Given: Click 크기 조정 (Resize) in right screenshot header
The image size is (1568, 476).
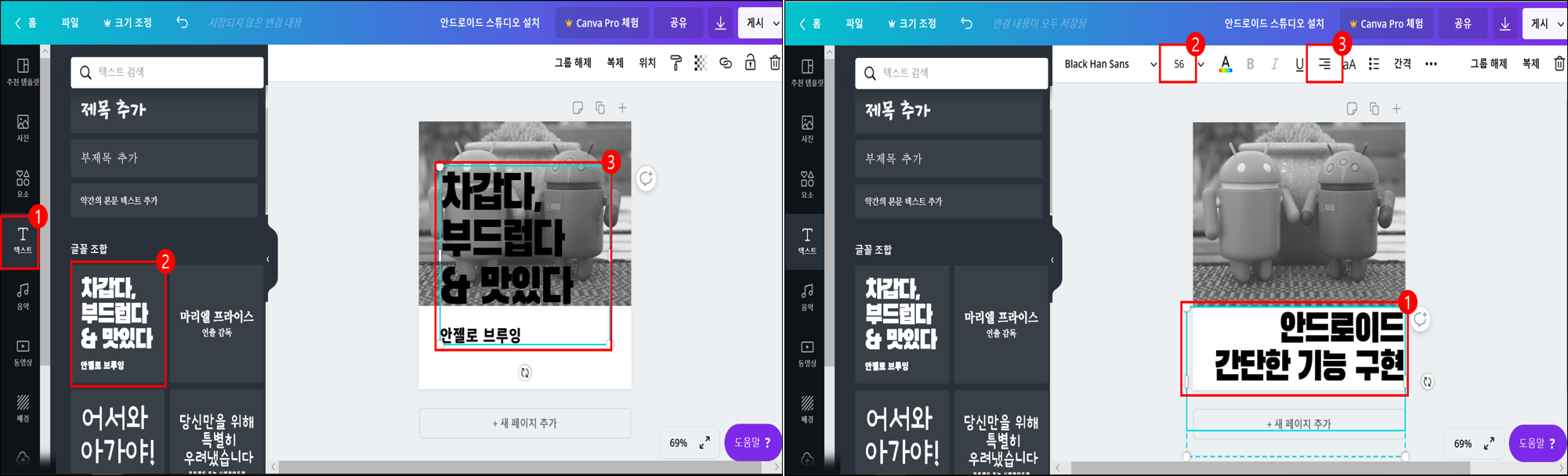Looking at the screenshot, I should point(912,23).
